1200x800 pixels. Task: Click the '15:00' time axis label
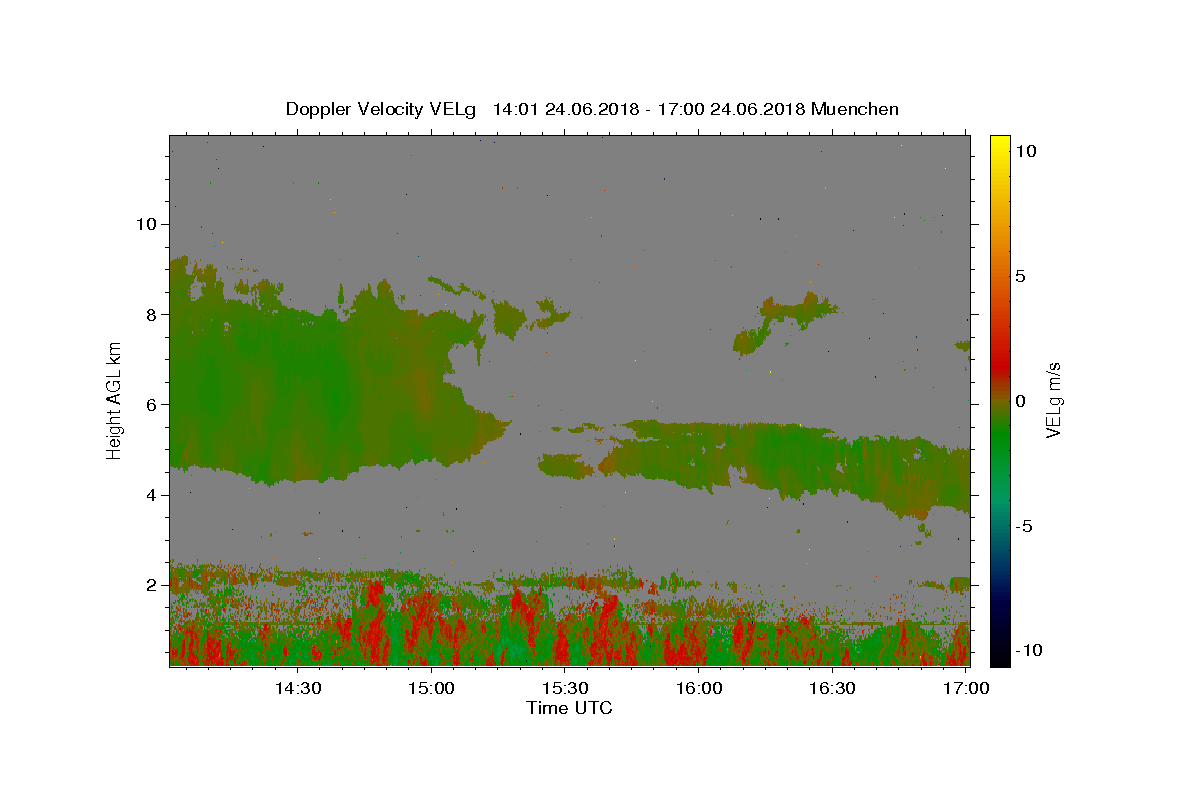coord(431,688)
